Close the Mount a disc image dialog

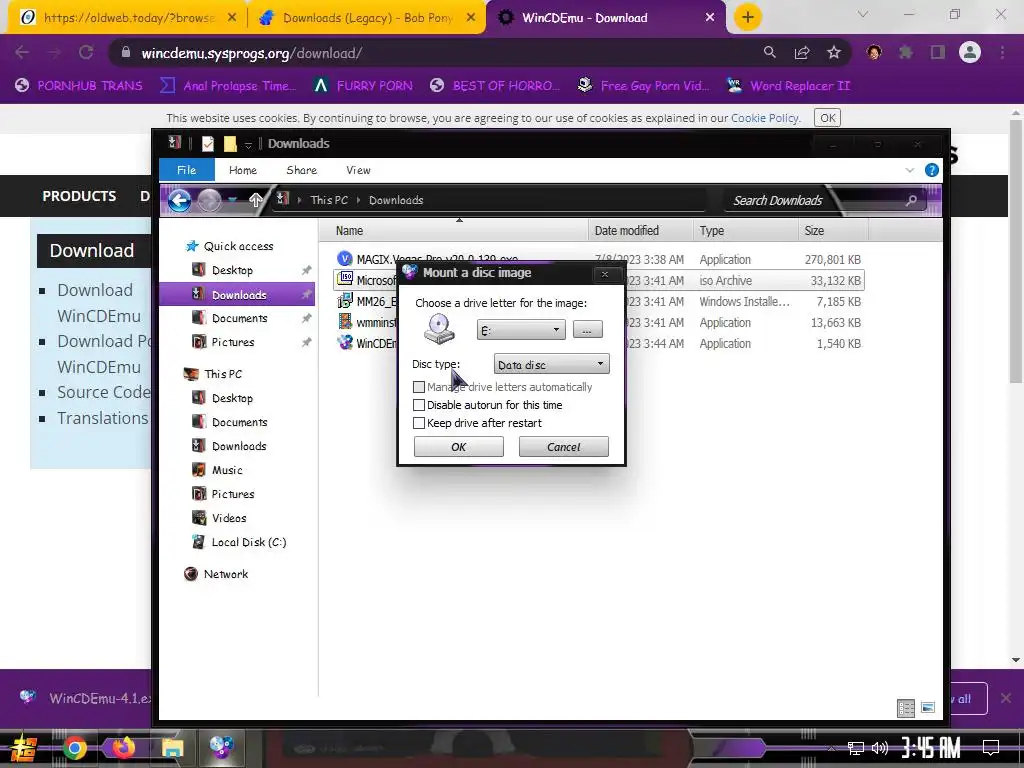(x=605, y=274)
